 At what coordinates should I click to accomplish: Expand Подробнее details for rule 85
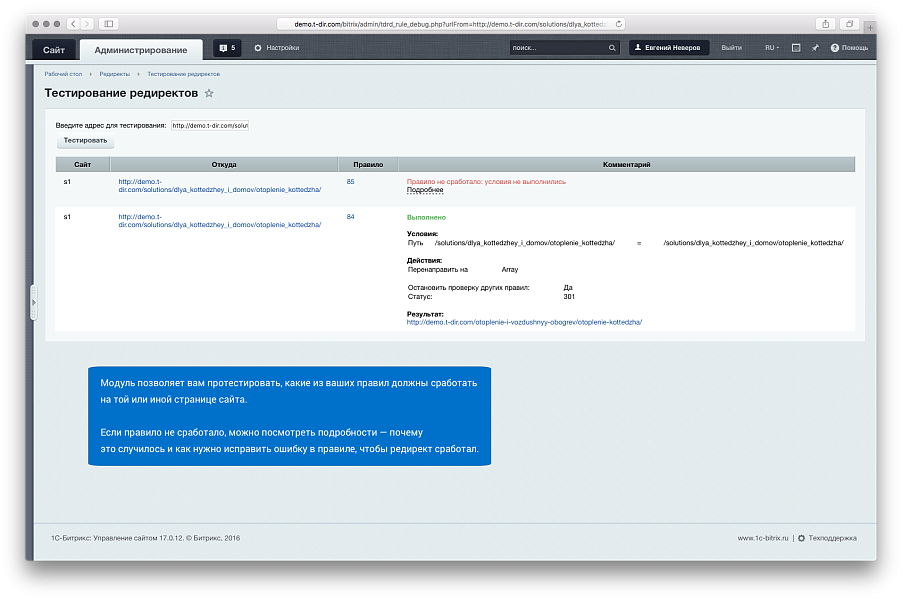[x=425, y=190]
